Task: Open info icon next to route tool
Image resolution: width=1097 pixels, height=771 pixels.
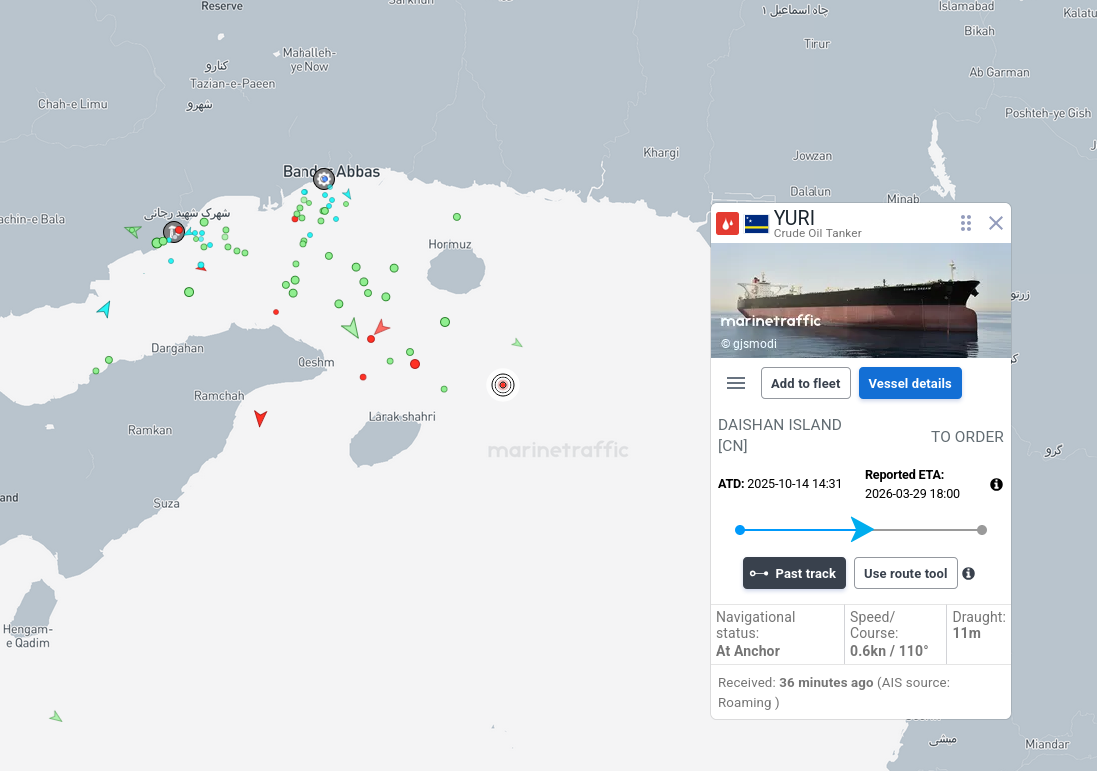Action: click(x=968, y=573)
